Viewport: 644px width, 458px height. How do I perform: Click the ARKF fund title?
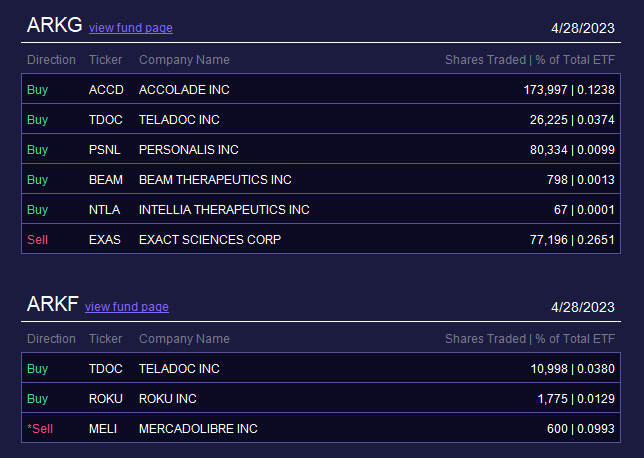tap(53, 304)
